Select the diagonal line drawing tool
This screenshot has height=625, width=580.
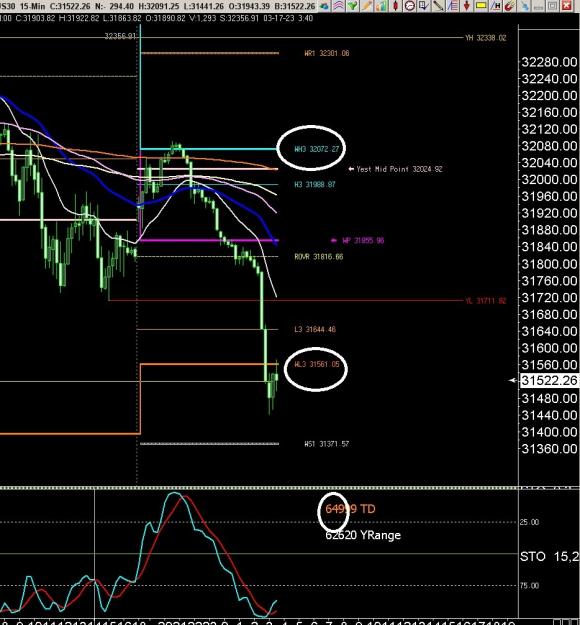(438, 6)
